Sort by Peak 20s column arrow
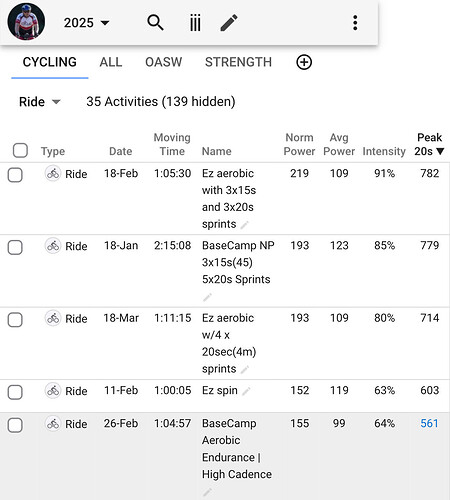 point(440,151)
